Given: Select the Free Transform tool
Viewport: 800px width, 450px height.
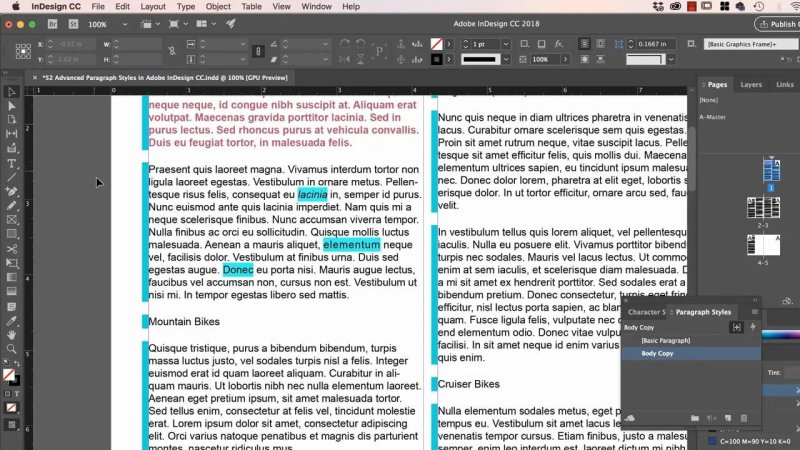Looking at the screenshot, I should [11, 263].
